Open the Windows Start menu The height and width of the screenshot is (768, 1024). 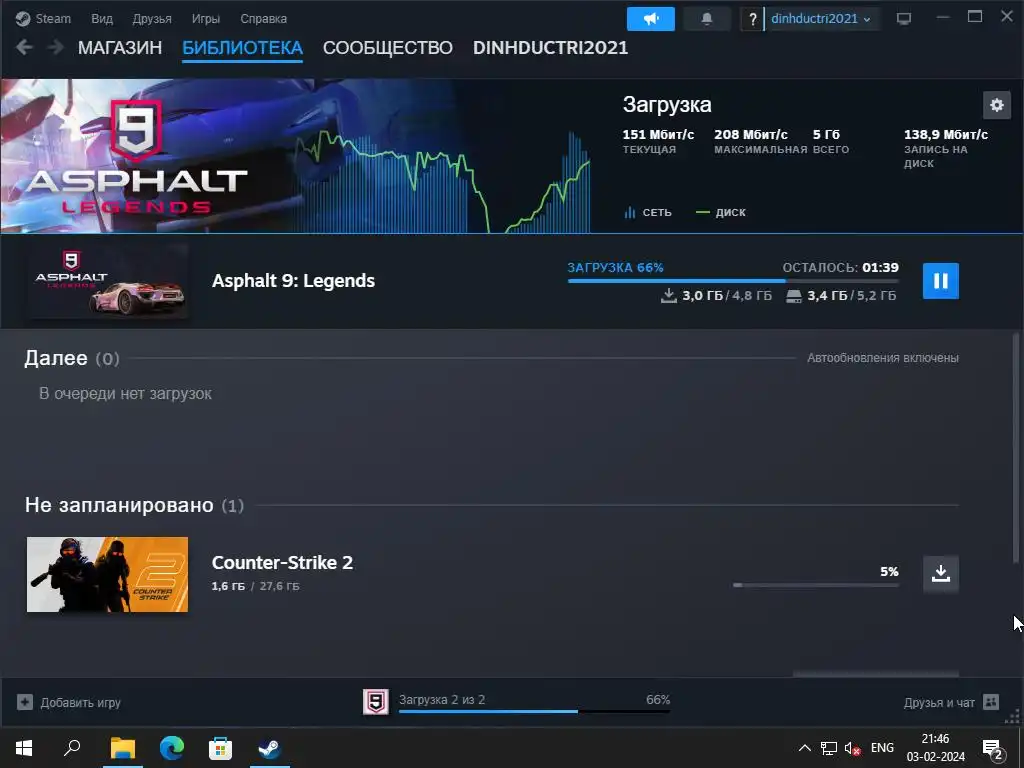pos(24,747)
